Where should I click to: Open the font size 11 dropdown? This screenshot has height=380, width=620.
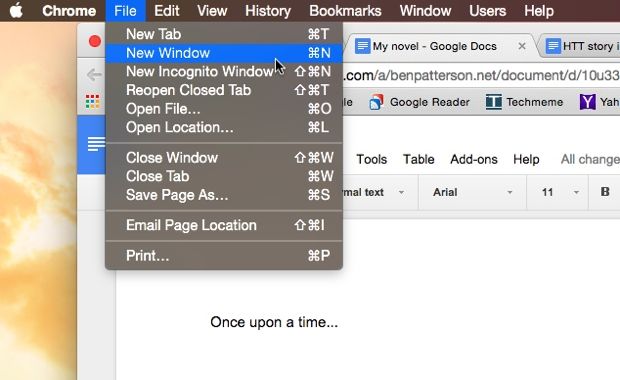point(559,192)
